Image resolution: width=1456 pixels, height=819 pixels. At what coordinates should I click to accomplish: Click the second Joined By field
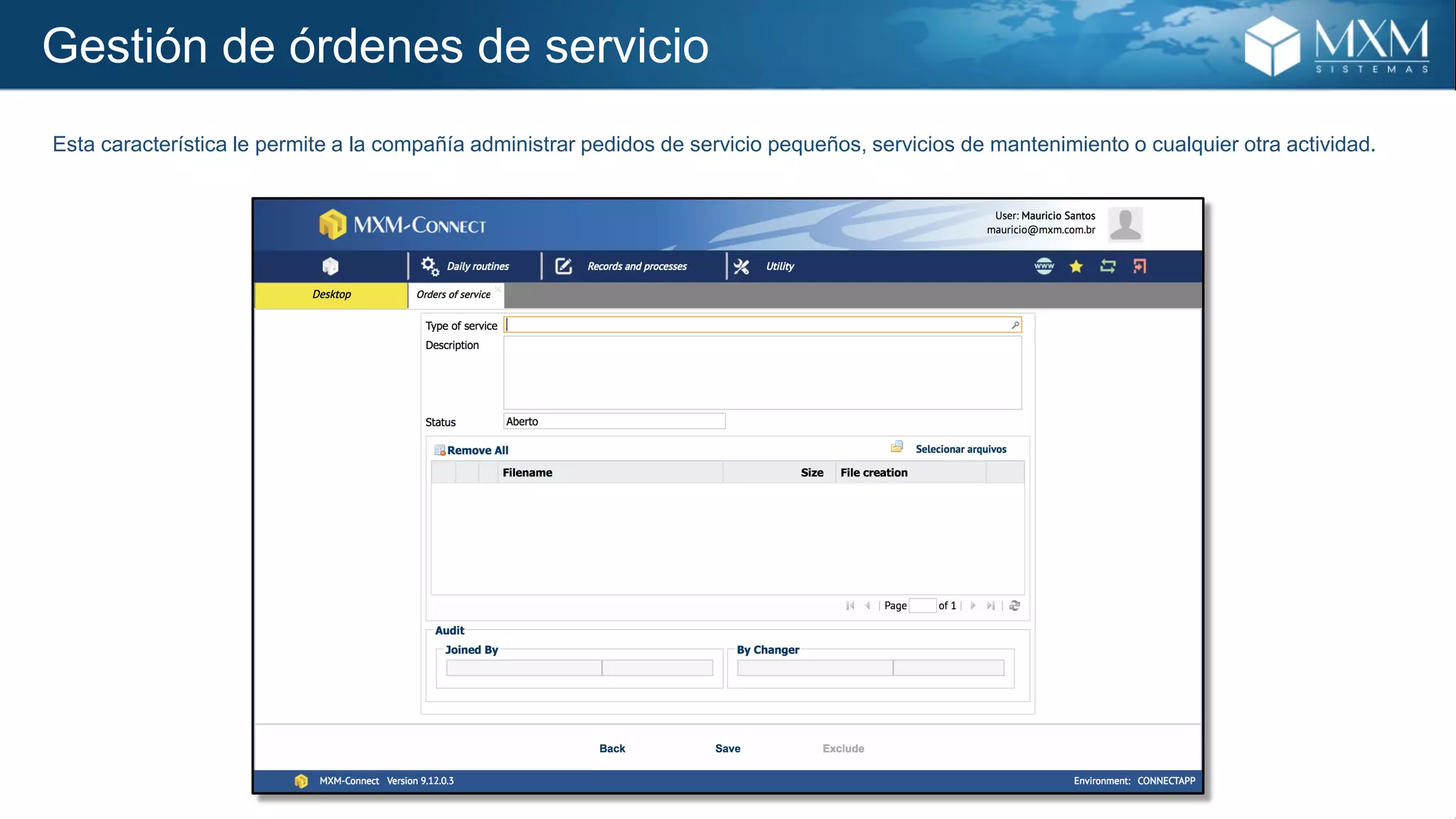click(x=658, y=668)
